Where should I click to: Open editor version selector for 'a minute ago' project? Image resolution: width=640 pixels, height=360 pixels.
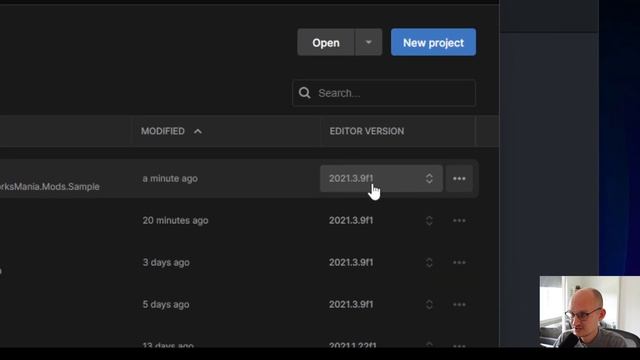[x=381, y=178]
